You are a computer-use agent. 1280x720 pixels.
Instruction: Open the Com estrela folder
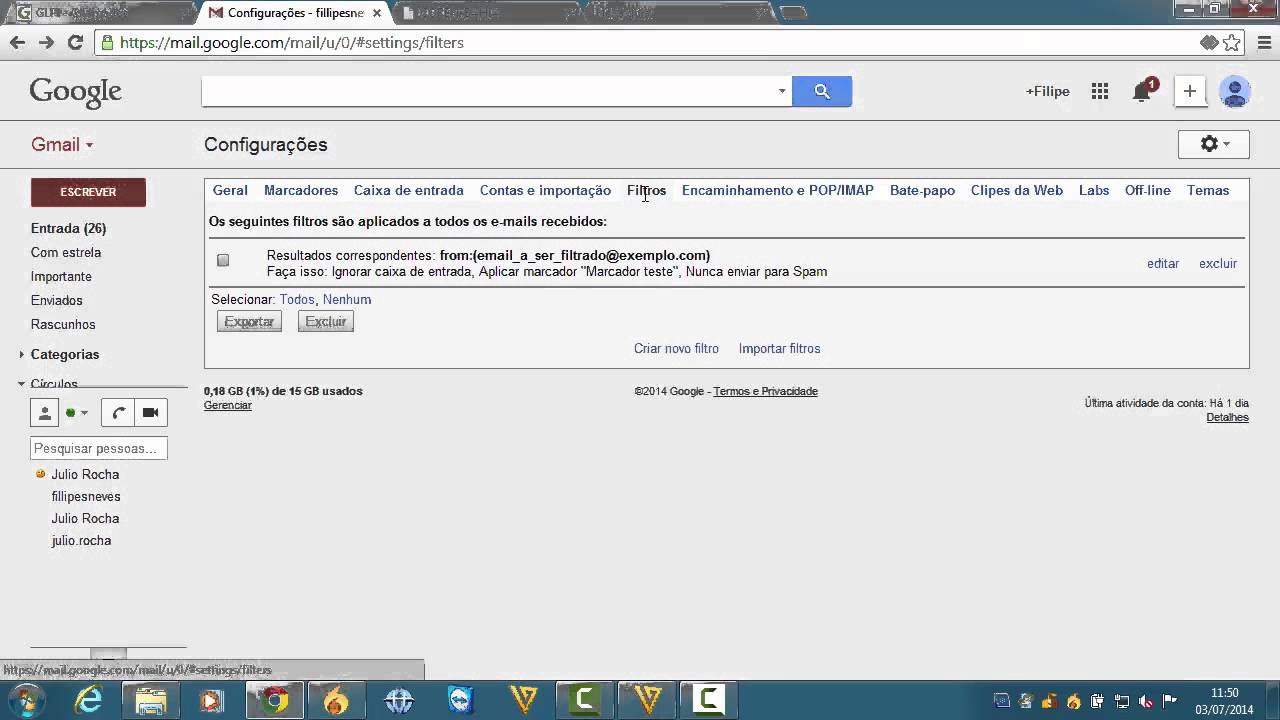[66, 252]
